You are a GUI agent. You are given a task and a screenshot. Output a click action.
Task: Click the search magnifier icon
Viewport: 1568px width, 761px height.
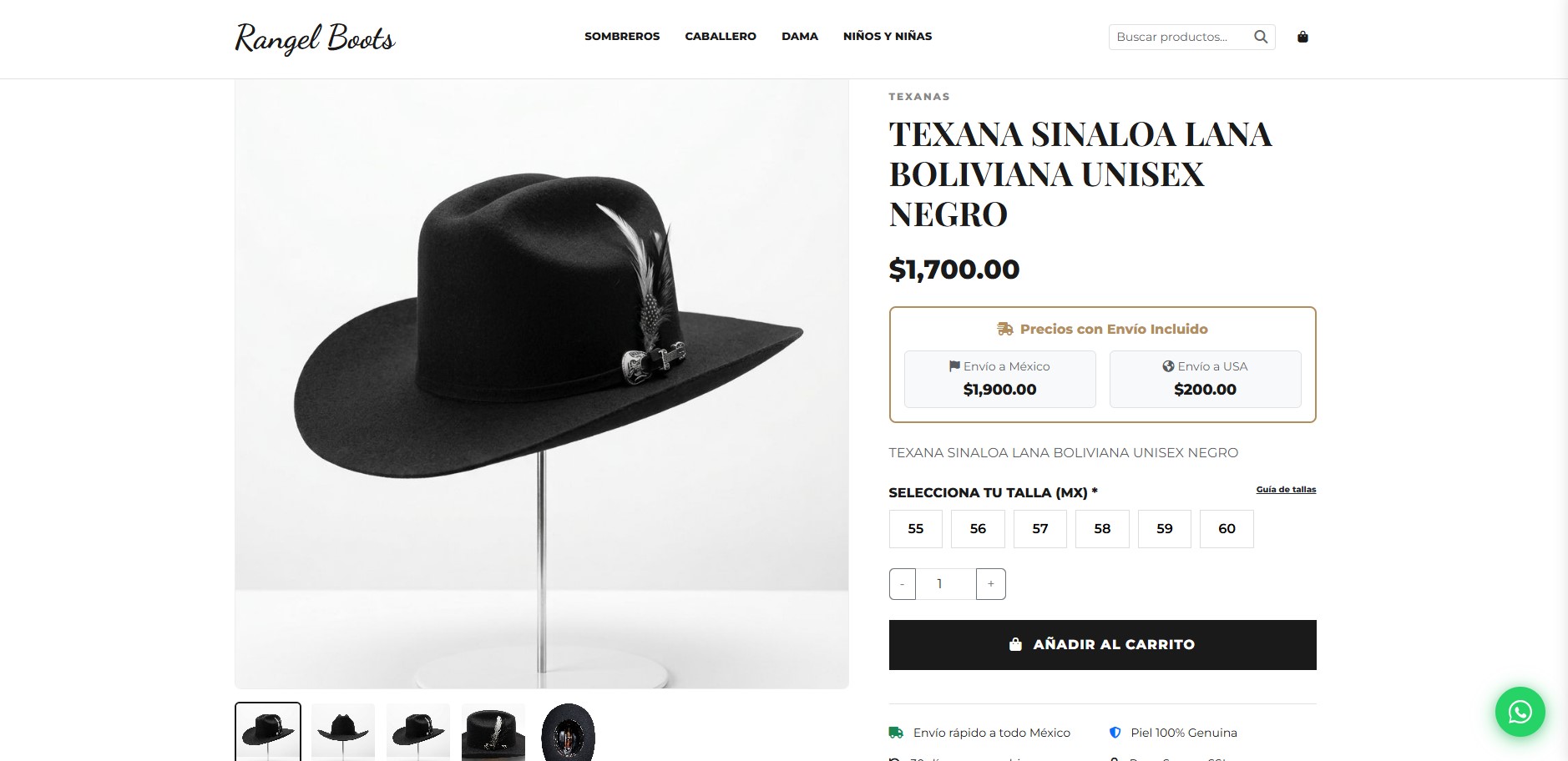[1261, 37]
